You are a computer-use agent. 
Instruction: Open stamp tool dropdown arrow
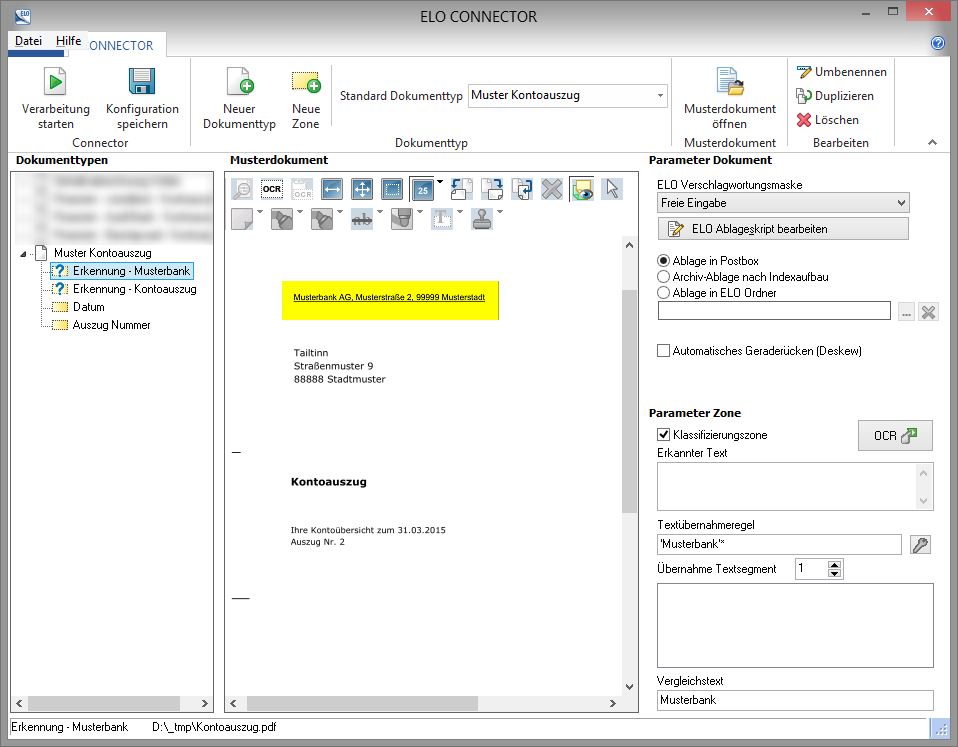click(x=500, y=211)
